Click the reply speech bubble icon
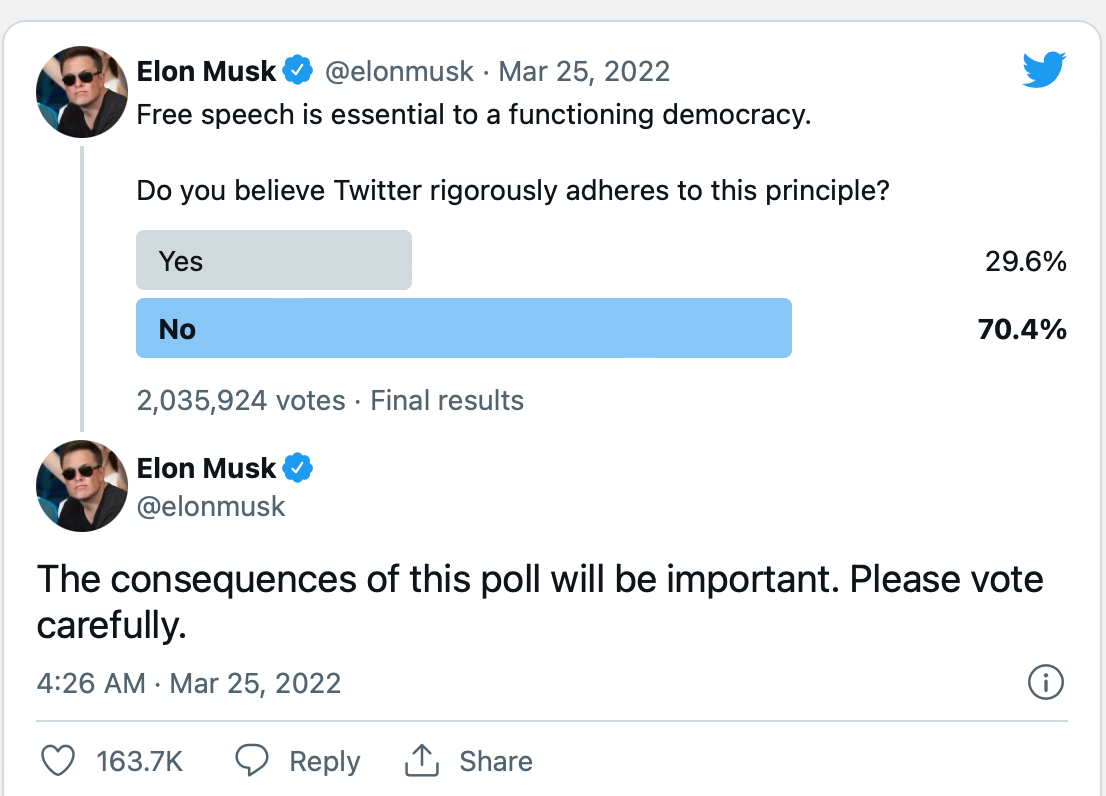Viewport: 1106px width, 796px height. coord(251,760)
